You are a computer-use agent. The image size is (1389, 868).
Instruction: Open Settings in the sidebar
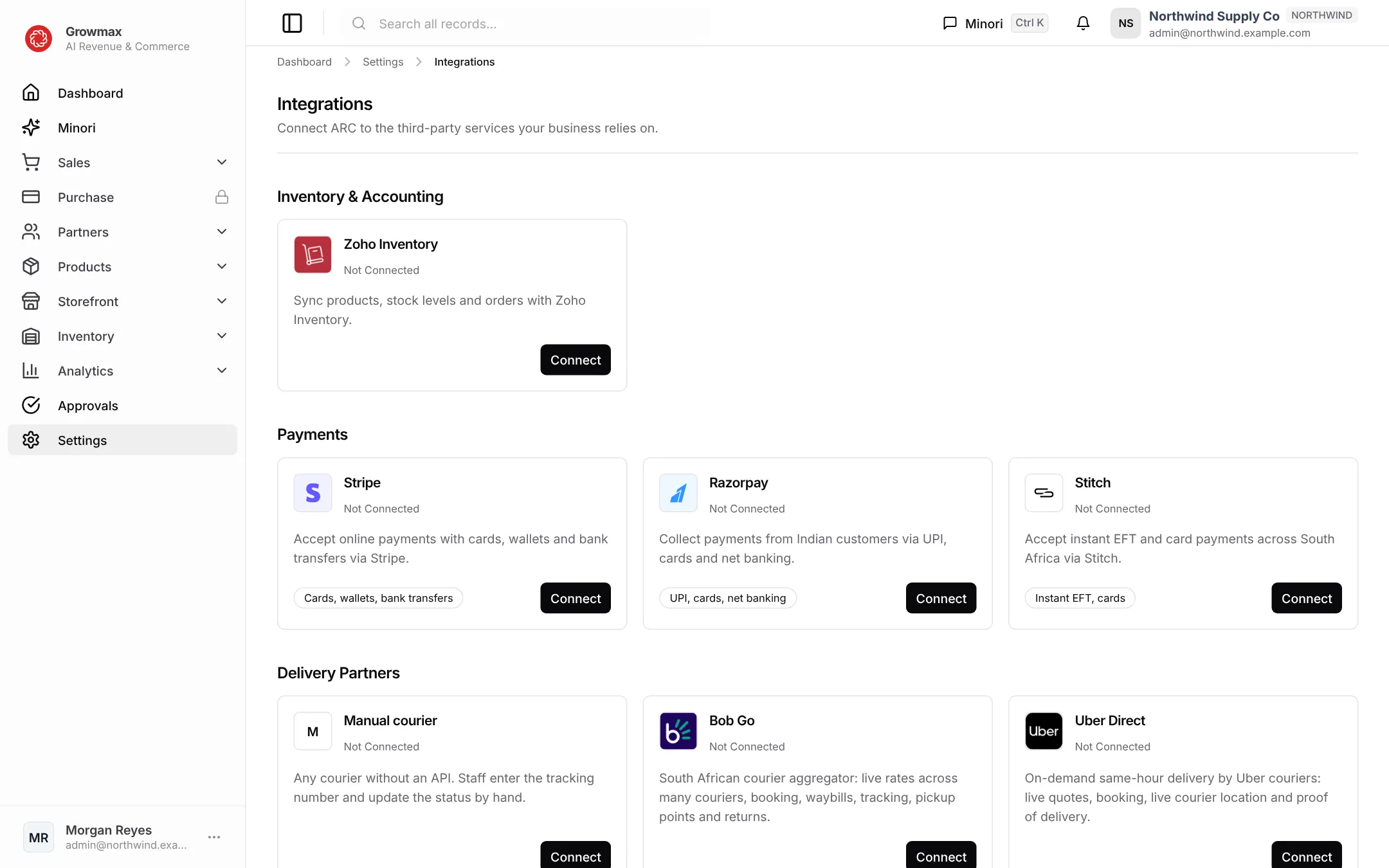tap(122, 440)
